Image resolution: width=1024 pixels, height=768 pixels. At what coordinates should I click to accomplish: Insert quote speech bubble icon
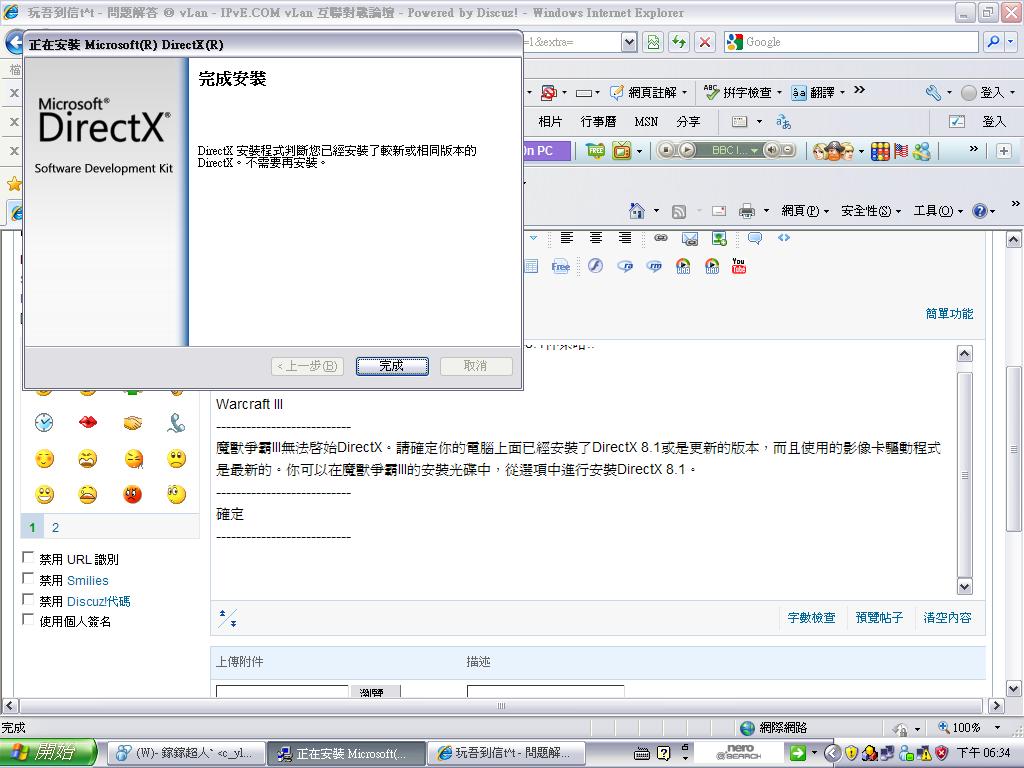point(755,238)
